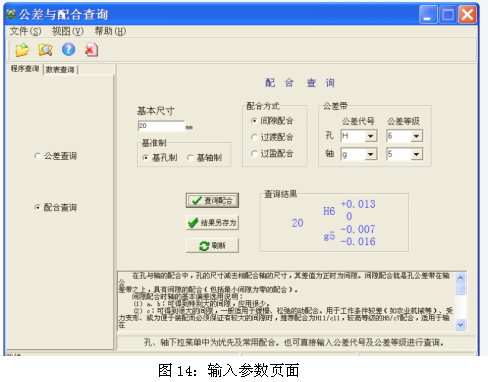Expand the 轴 公差代号 dropdown showing g

[370, 154]
